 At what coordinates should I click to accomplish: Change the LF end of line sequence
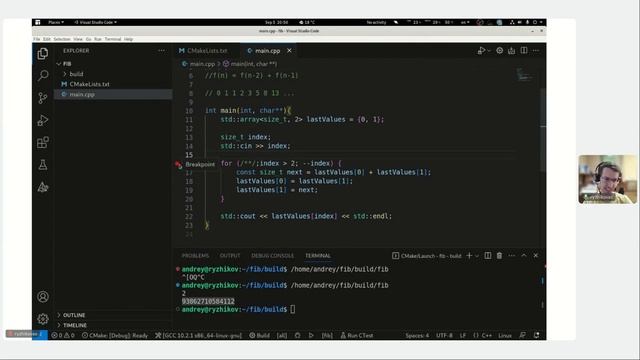pos(463,336)
